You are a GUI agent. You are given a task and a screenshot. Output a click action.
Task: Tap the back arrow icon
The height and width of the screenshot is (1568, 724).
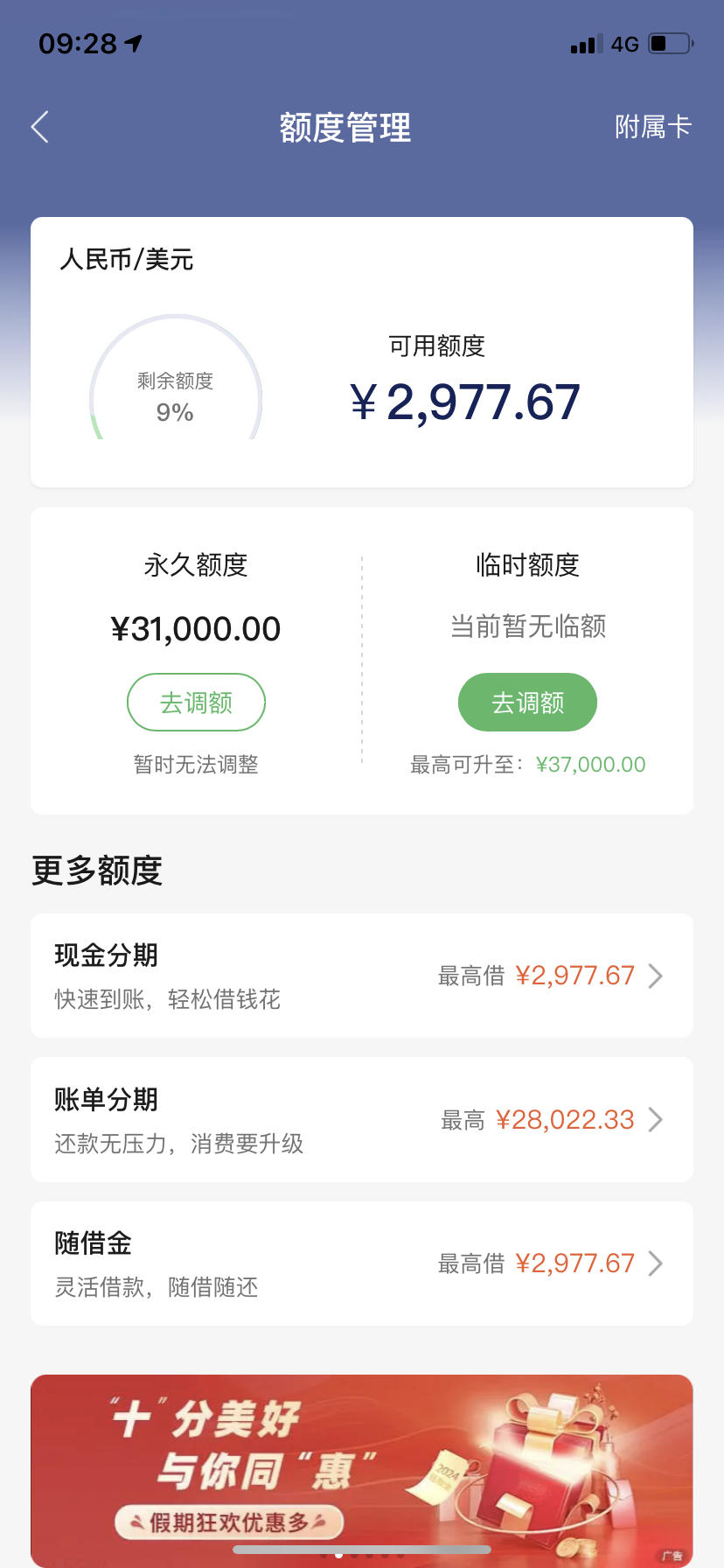pyautogui.click(x=40, y=127)
